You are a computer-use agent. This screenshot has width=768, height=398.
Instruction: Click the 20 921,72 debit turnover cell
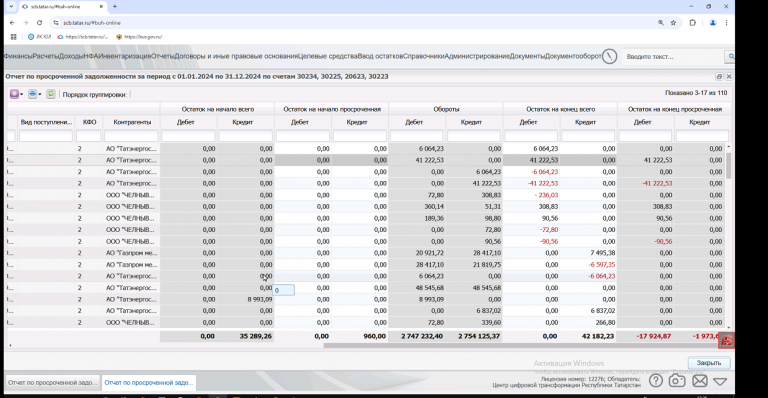click(x=417, y=253)
